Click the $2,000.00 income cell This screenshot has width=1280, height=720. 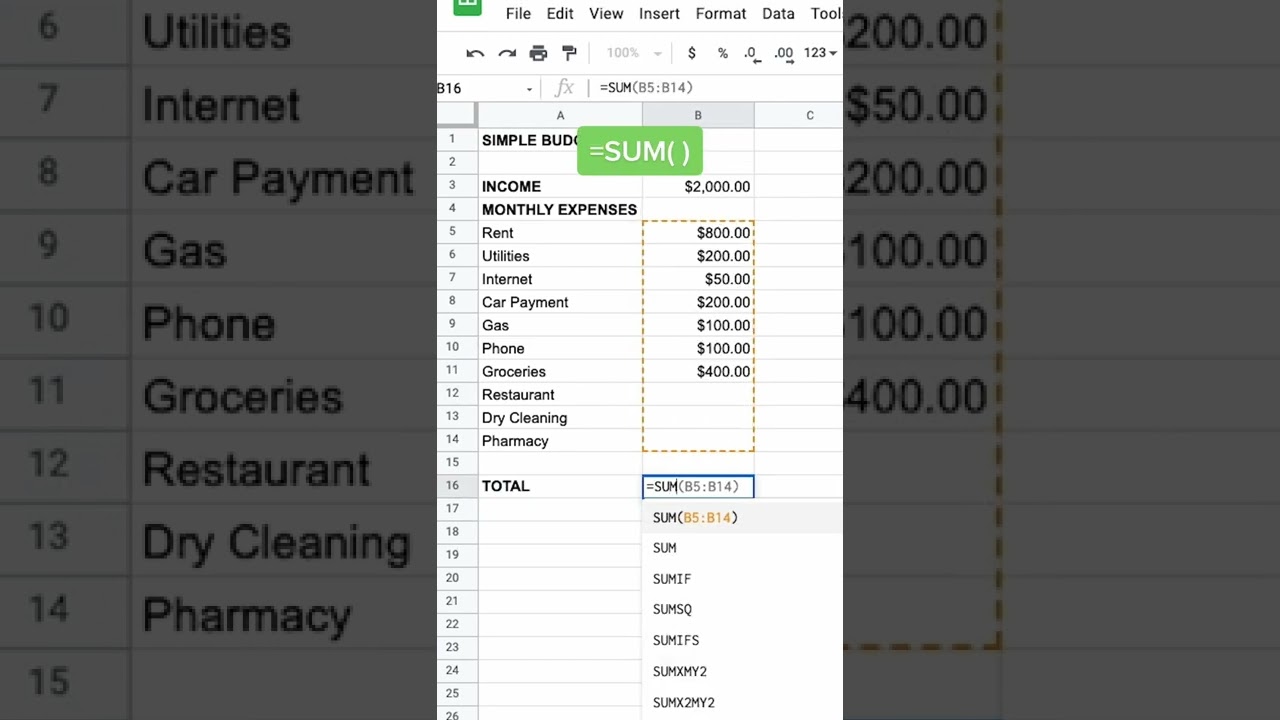click(x=698, y=186)
